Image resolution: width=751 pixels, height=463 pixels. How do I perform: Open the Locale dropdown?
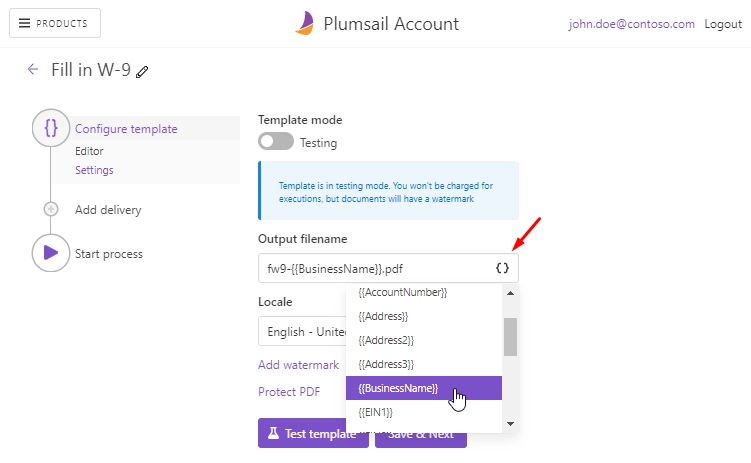click(x=302, y=331)
